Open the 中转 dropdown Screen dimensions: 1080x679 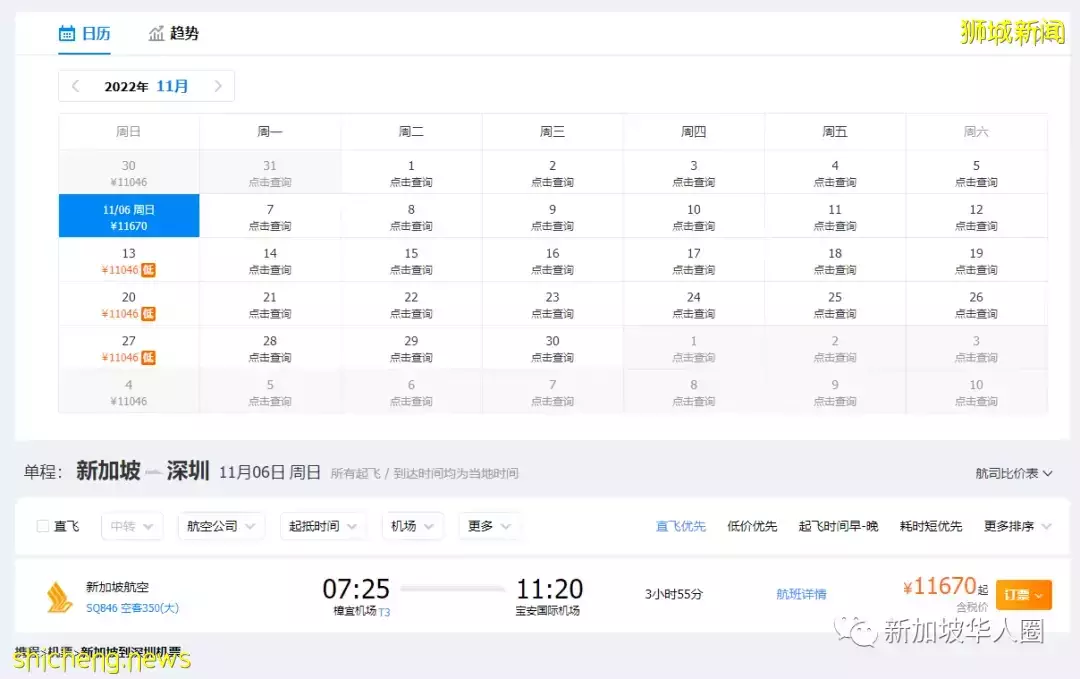[131, 526]
